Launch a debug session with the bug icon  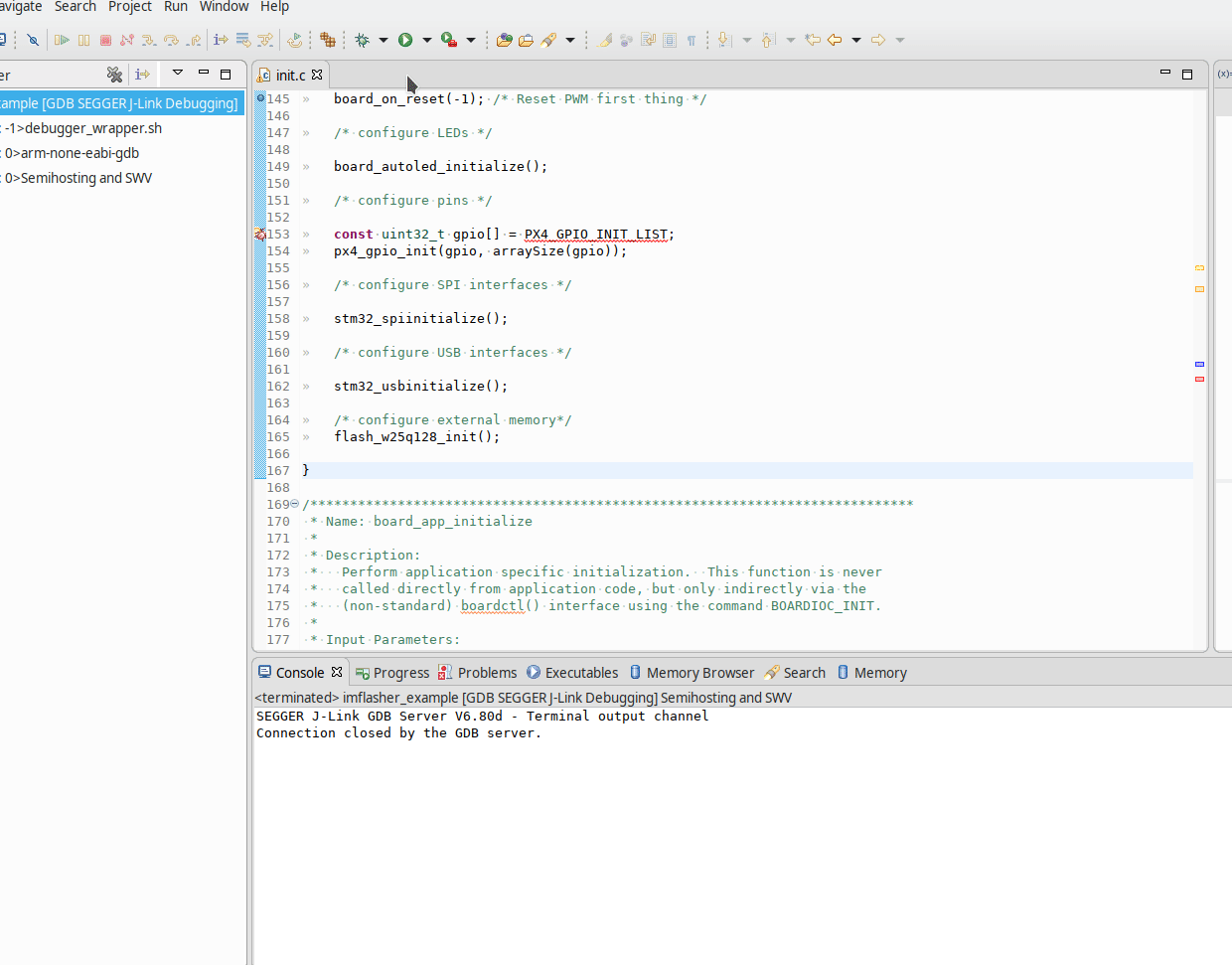pos(363,40)
